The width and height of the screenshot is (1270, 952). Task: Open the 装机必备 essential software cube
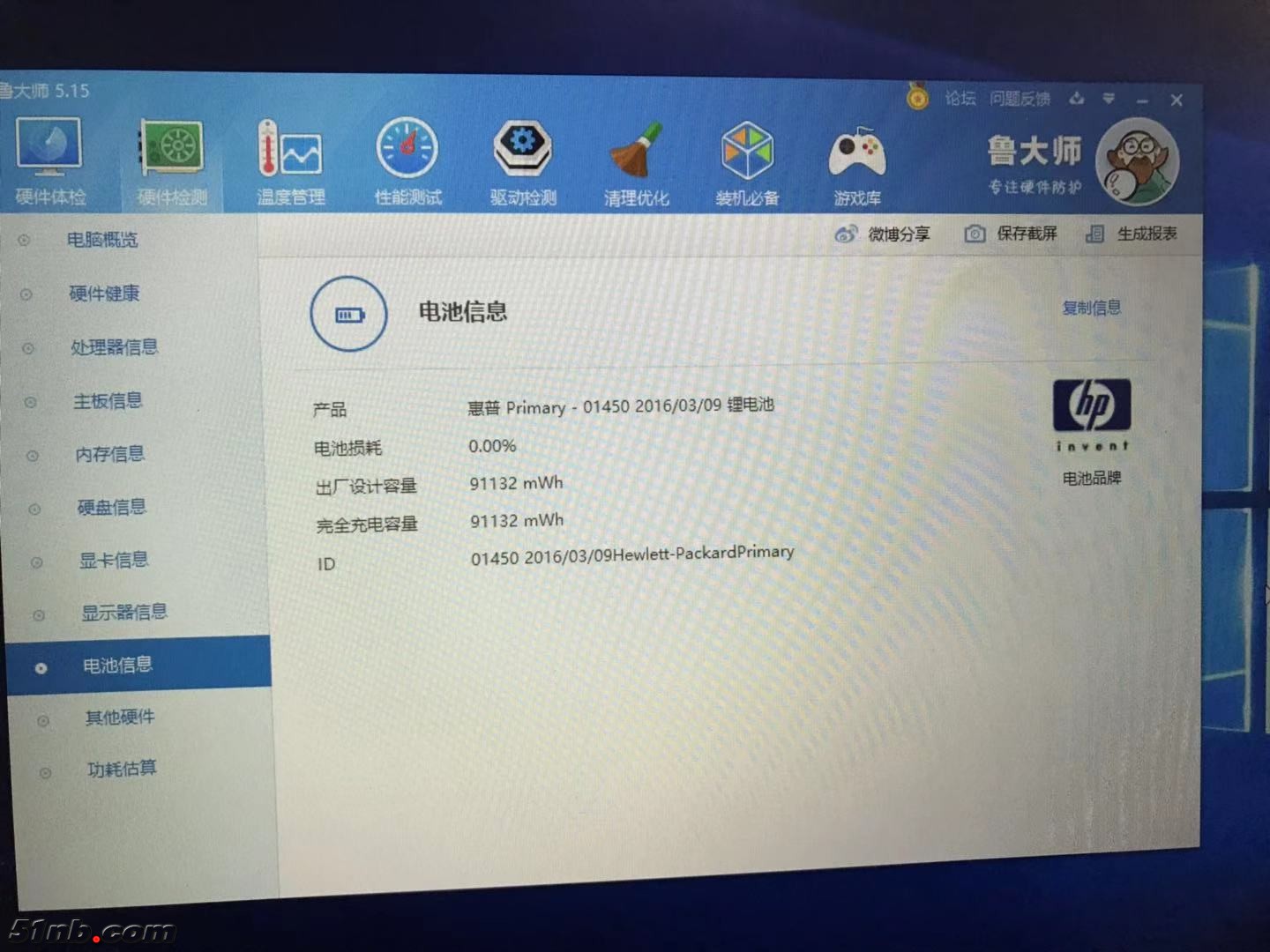pos(747,165)
